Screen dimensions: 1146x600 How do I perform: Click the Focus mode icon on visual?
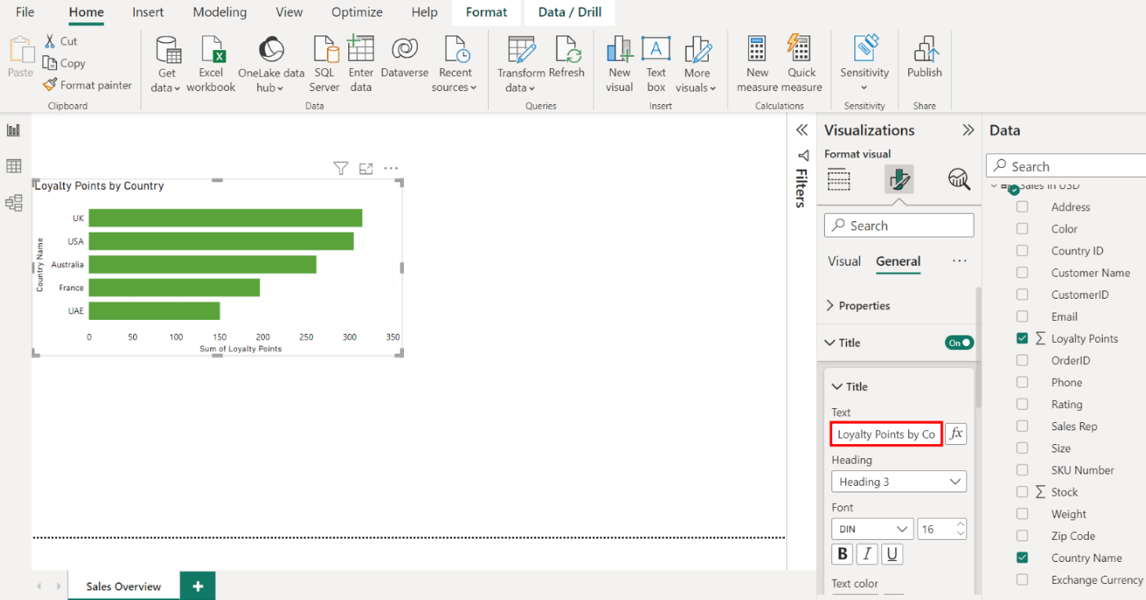[366, 169]
